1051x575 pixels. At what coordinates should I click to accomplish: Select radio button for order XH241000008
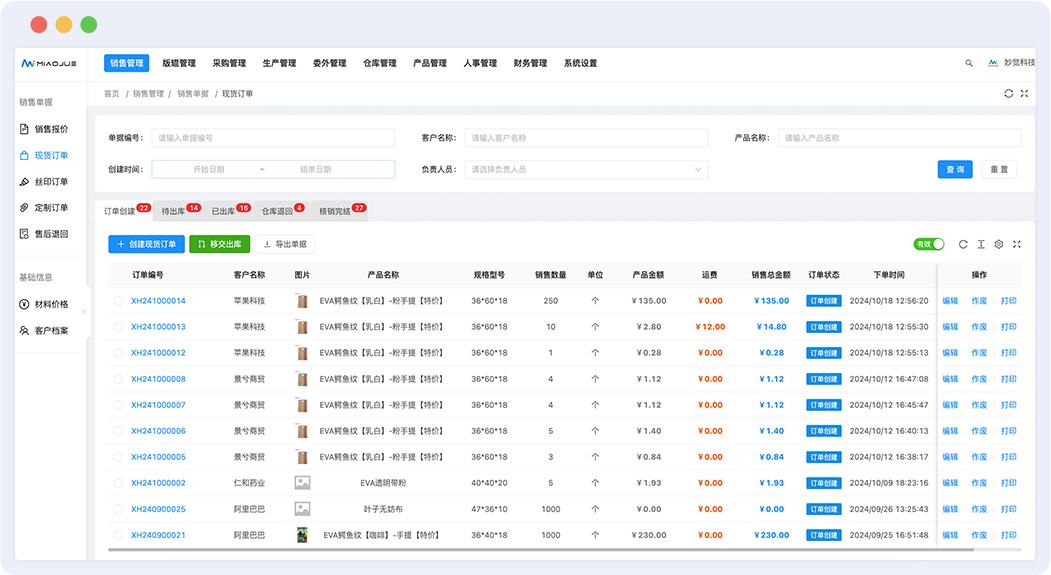pos(118,379)
